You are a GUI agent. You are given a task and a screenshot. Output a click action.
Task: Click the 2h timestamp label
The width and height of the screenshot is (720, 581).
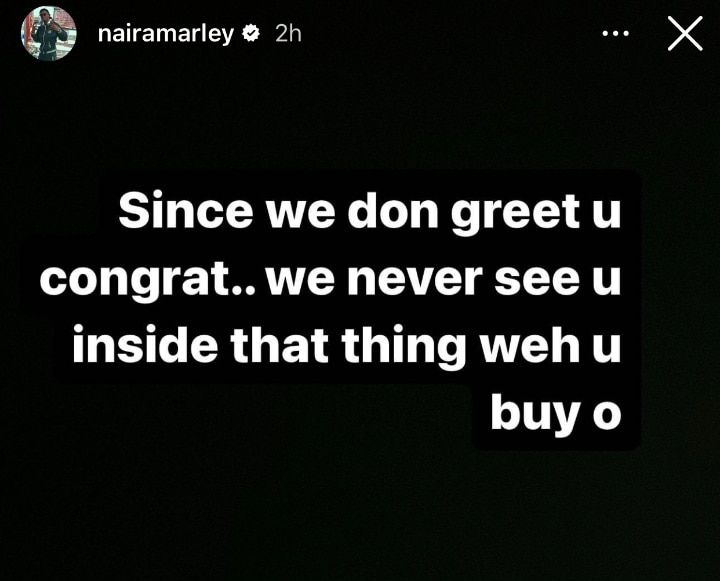(288, 34)
